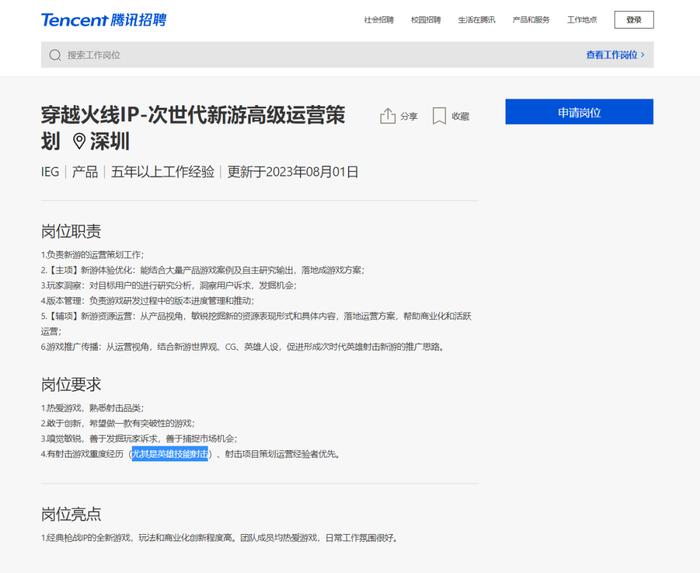The image size is (700, 573).
Task: Click the 产品 category tag
Action: click(85, 172)
